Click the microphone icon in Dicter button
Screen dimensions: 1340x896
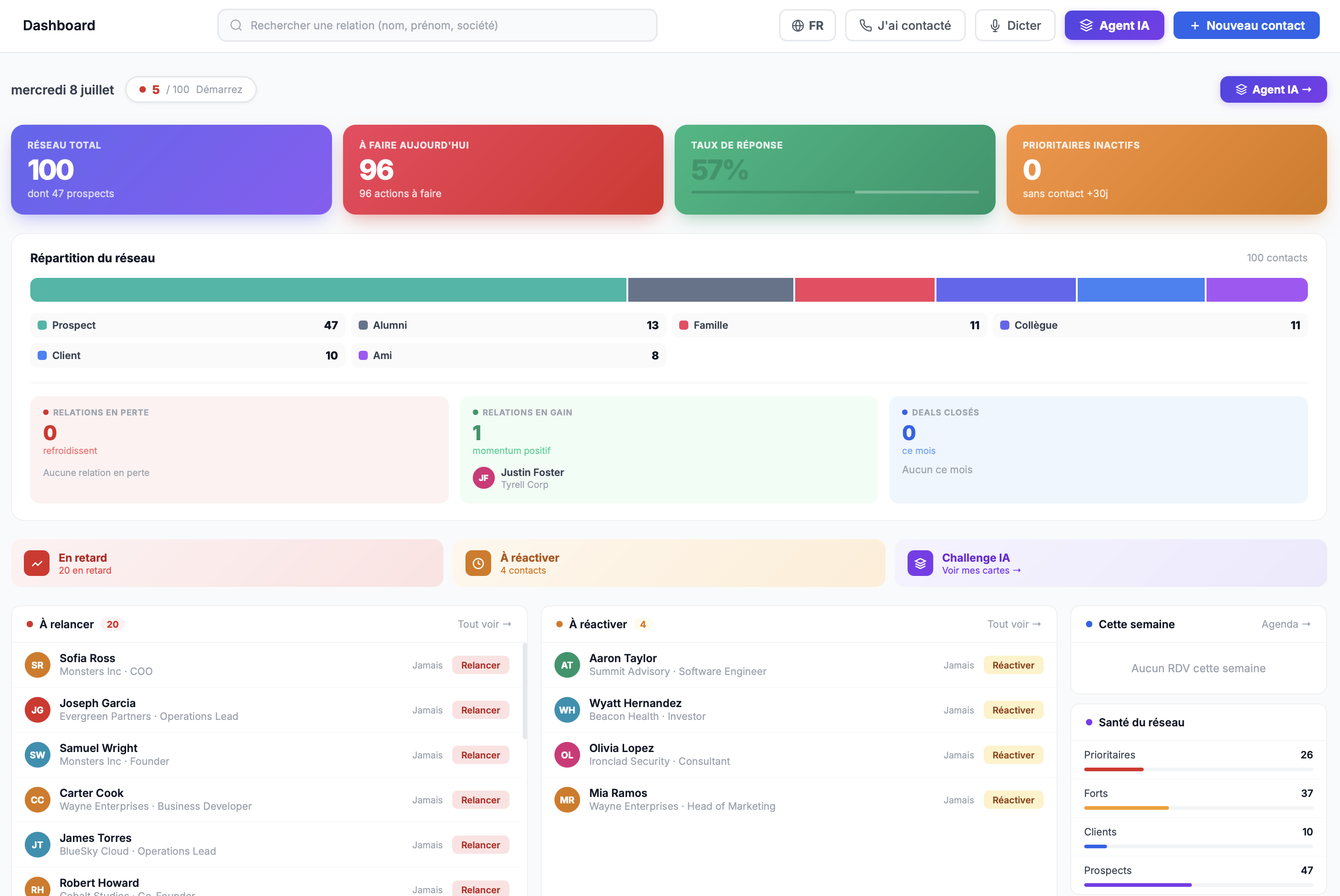[x=995, y=26]
